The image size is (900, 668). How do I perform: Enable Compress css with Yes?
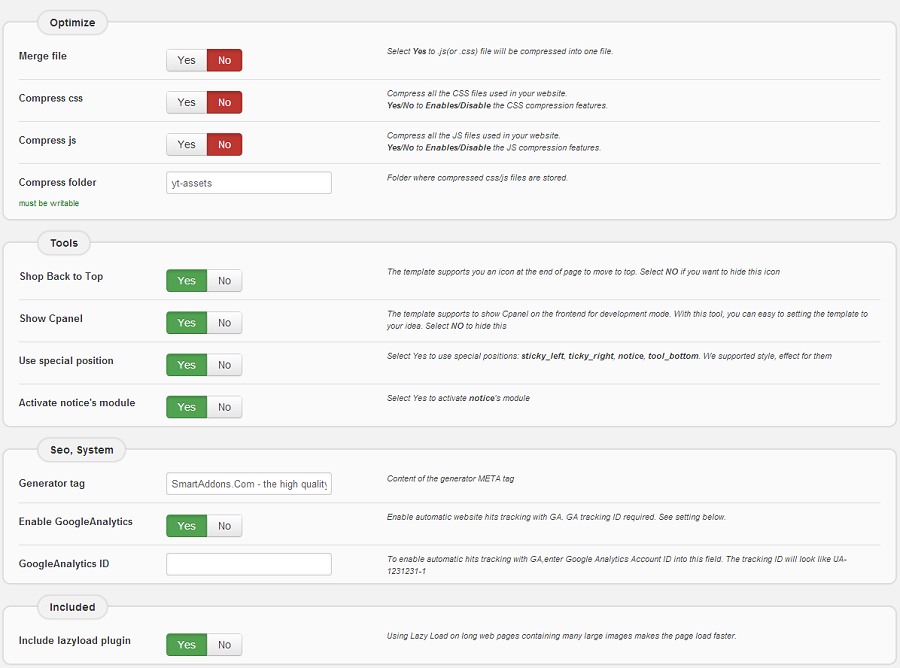coord(187,103)
